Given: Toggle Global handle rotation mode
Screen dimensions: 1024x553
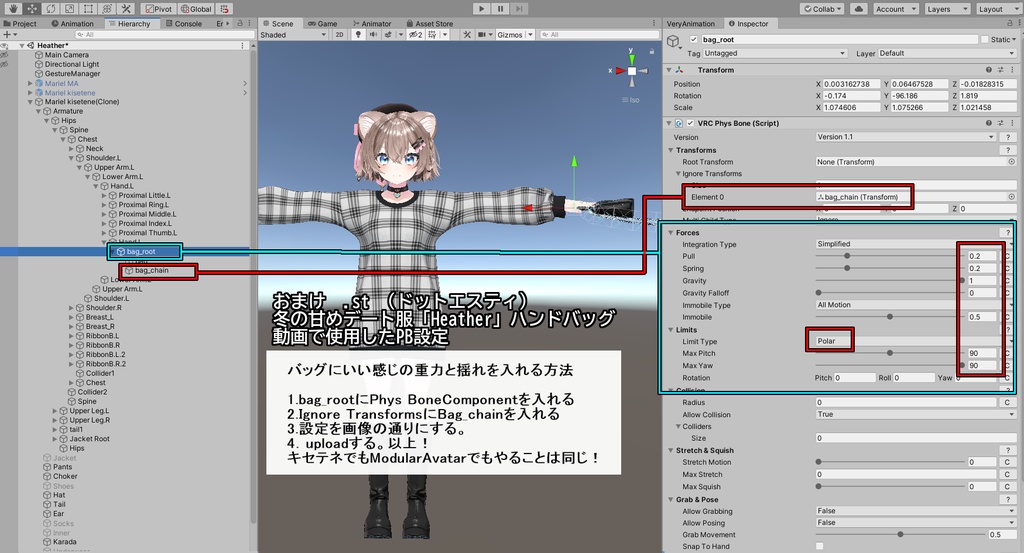Looking at the screenshot, I should tap(196, 9).
